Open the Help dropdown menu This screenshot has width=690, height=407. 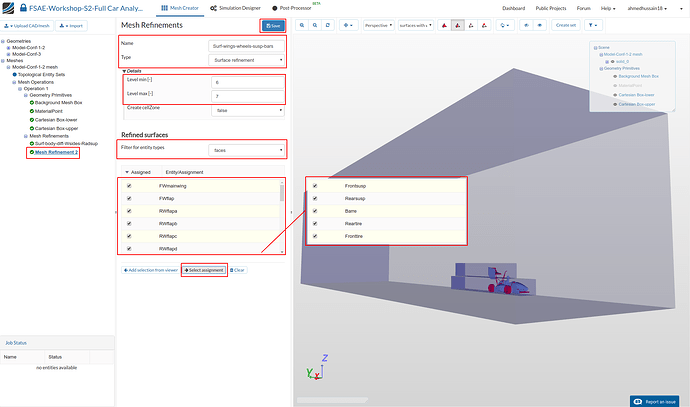(608, 8)
